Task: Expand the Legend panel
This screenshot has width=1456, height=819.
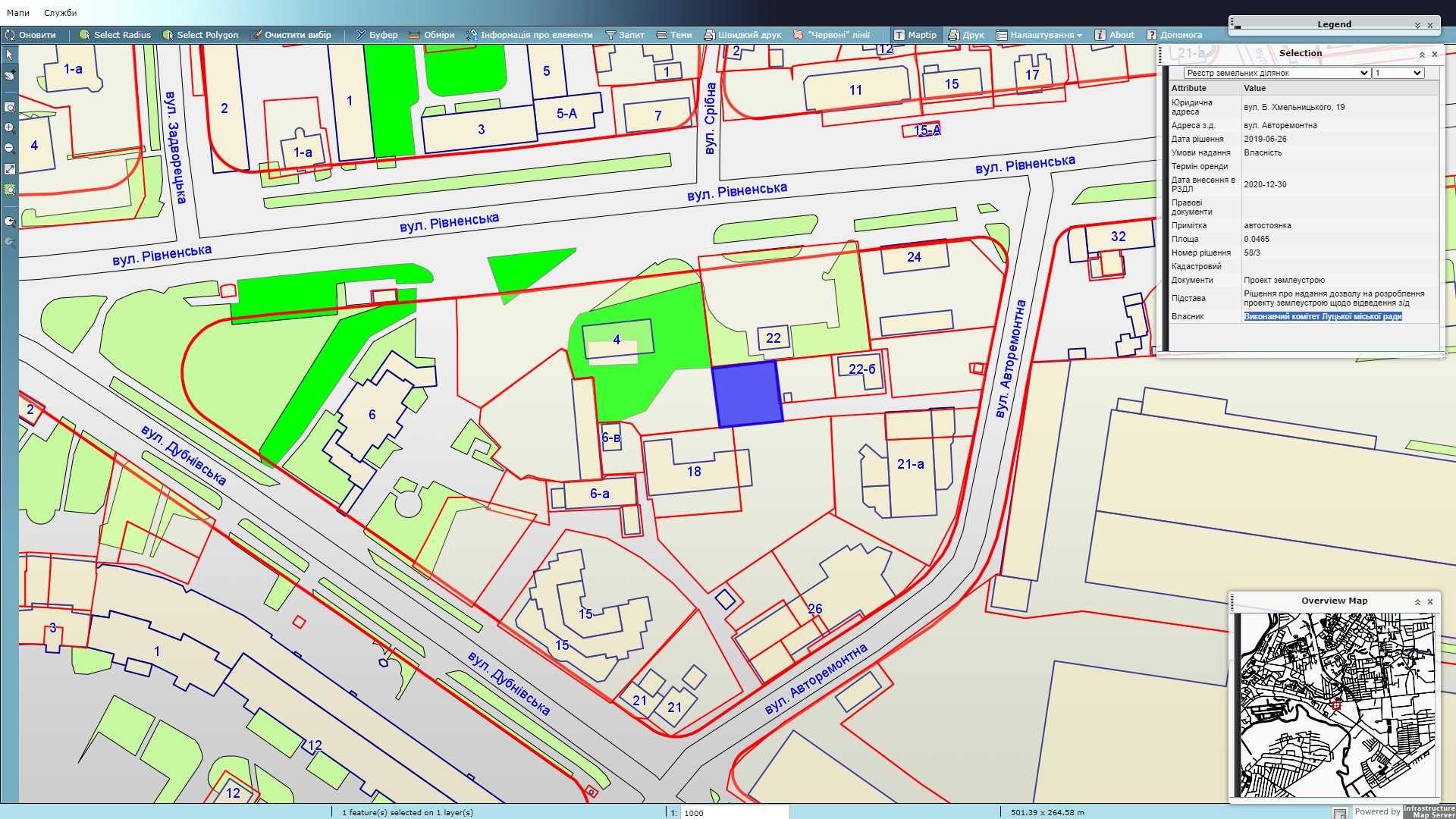Action: [1417, 25]
